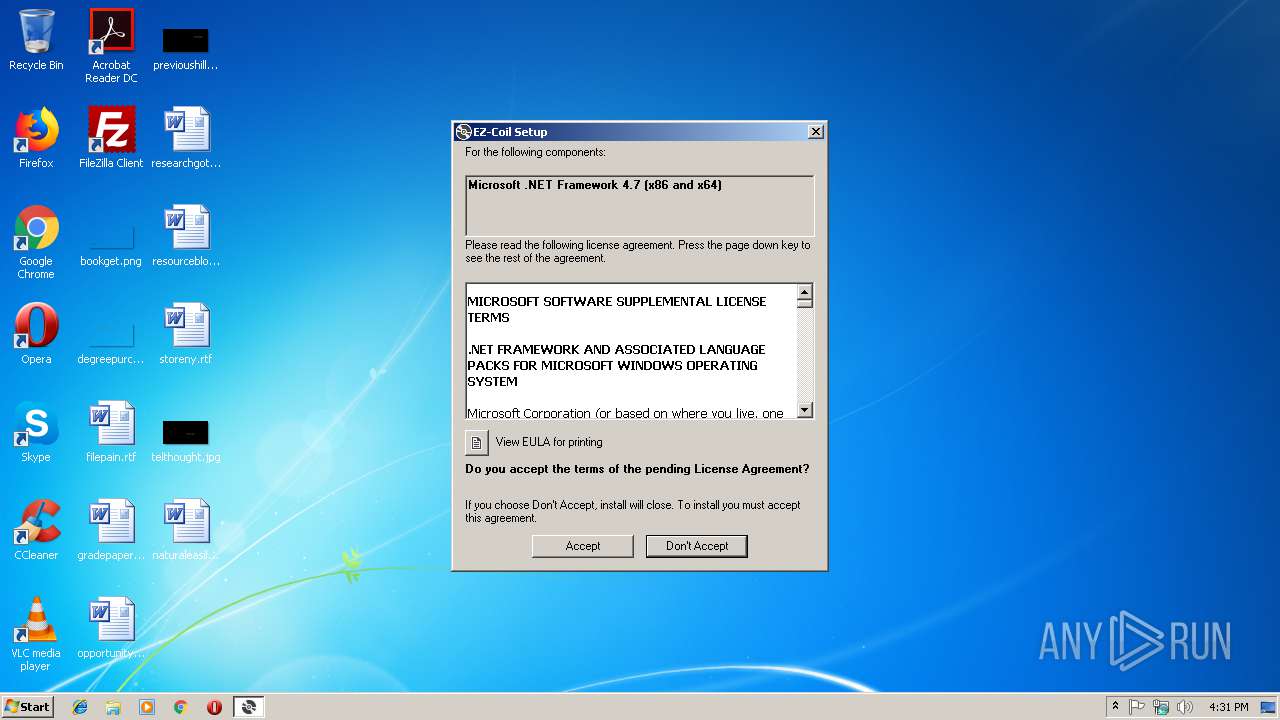Screen dimensions: 1280x720
Task: Open the volume speaker tray icon
Action: [1185, 707]
